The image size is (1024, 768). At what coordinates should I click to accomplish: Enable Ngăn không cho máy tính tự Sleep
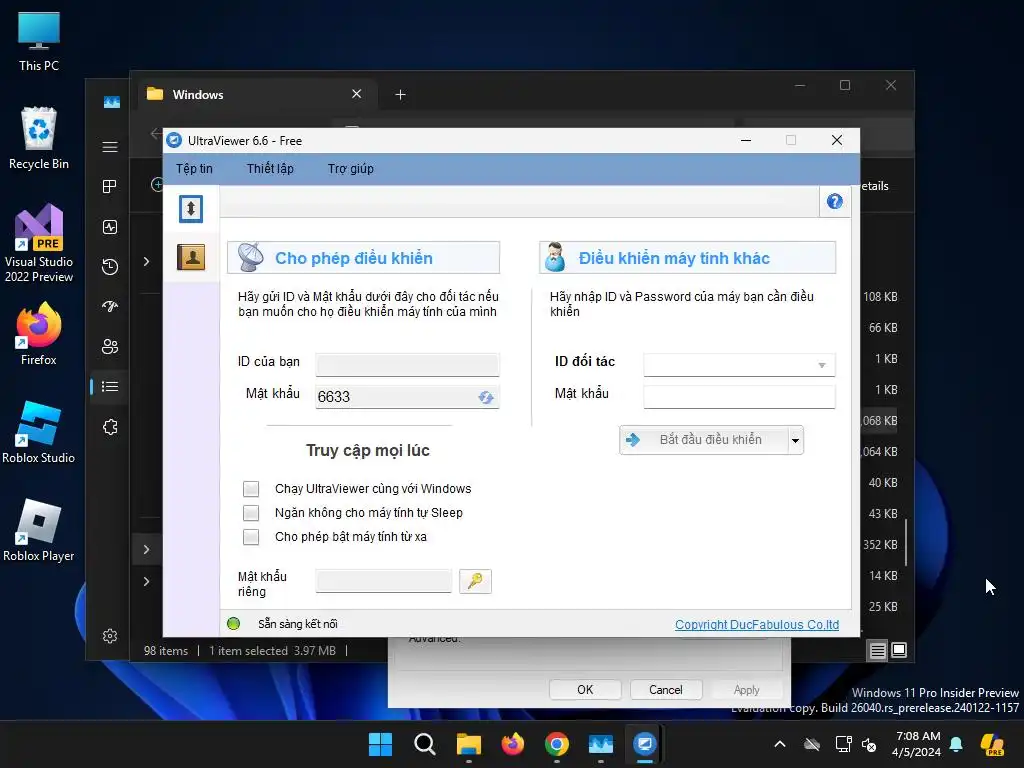tap(251, 513)
